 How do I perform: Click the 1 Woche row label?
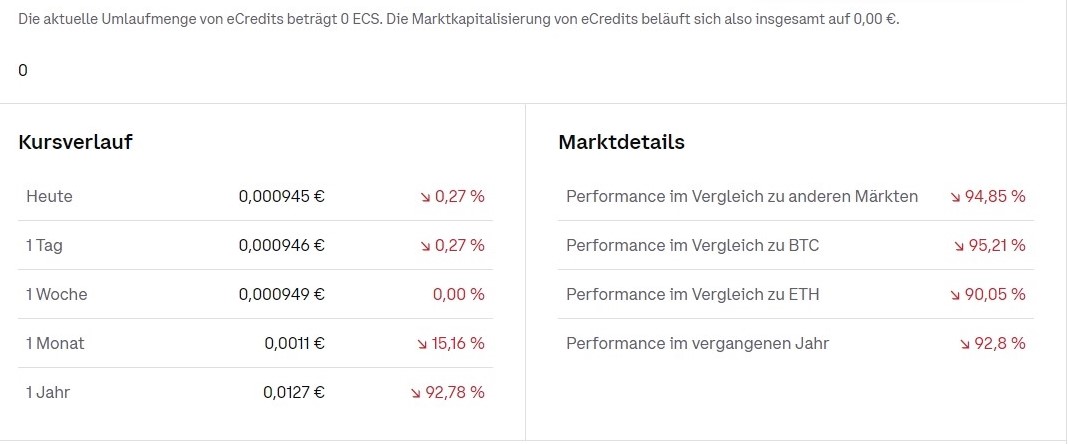(57, 294)
